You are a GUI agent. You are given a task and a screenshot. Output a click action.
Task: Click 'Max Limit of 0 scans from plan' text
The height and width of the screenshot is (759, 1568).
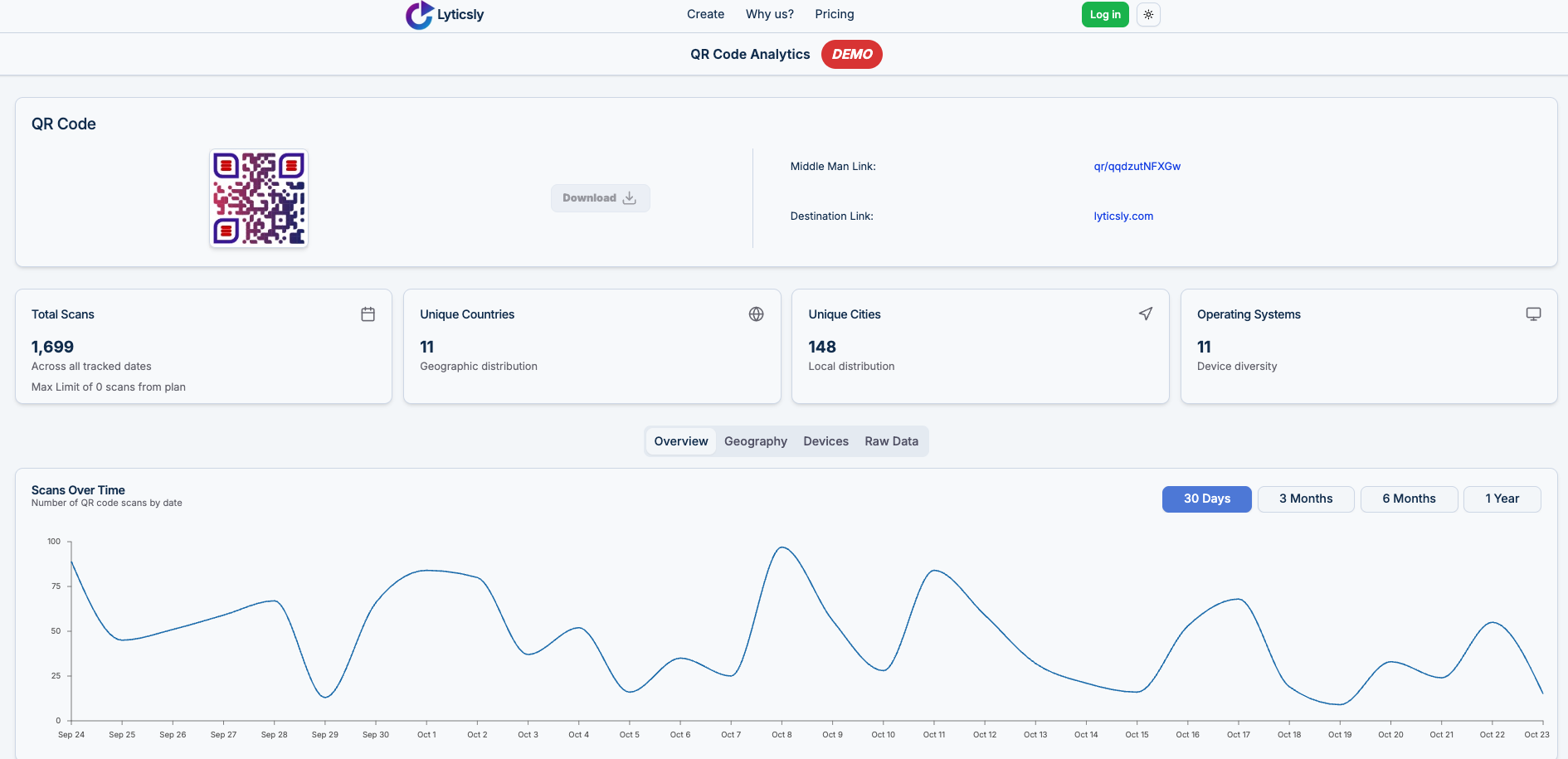coord(109,387)
